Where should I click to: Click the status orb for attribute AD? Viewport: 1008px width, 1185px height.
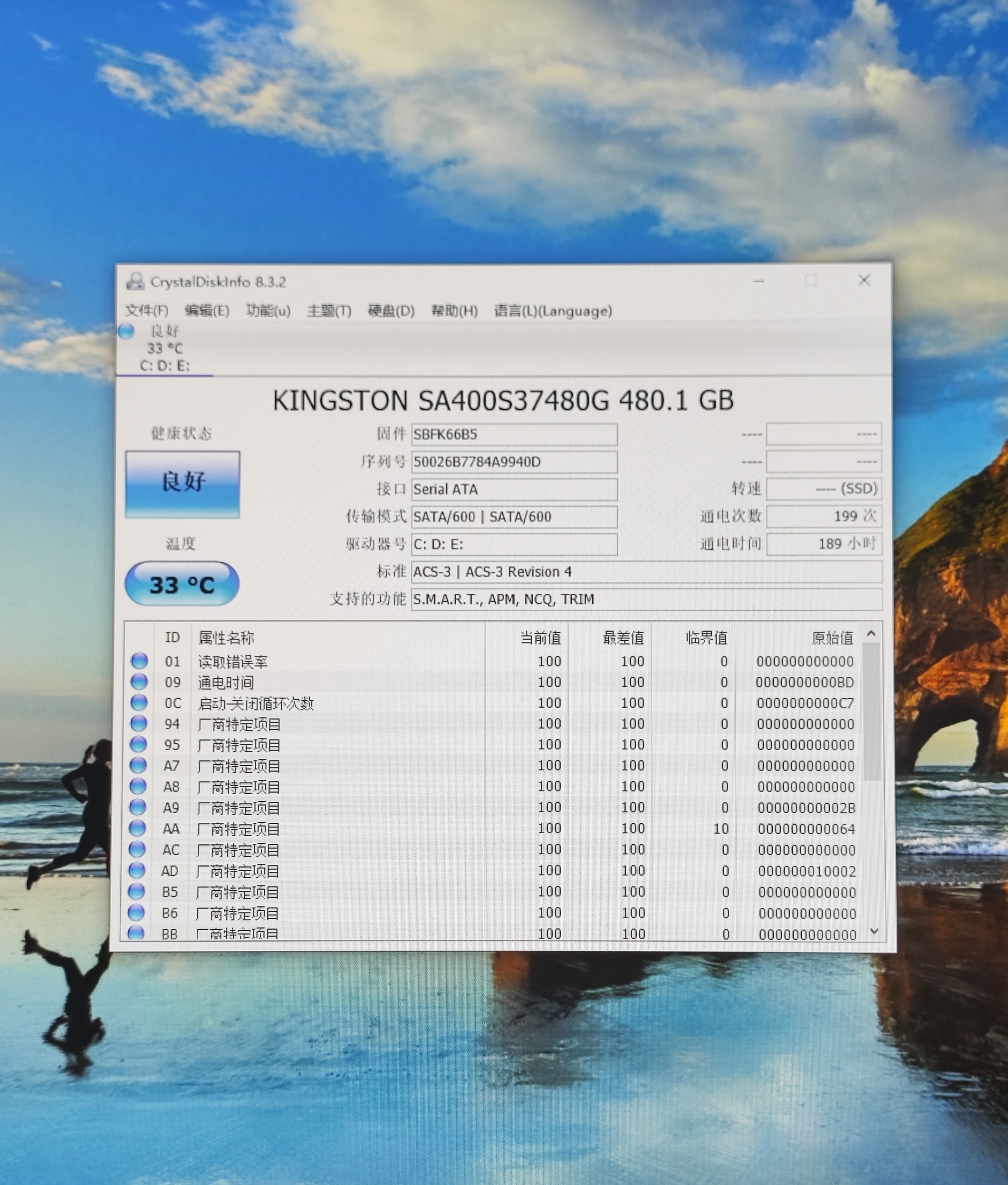tap(137, 870)
